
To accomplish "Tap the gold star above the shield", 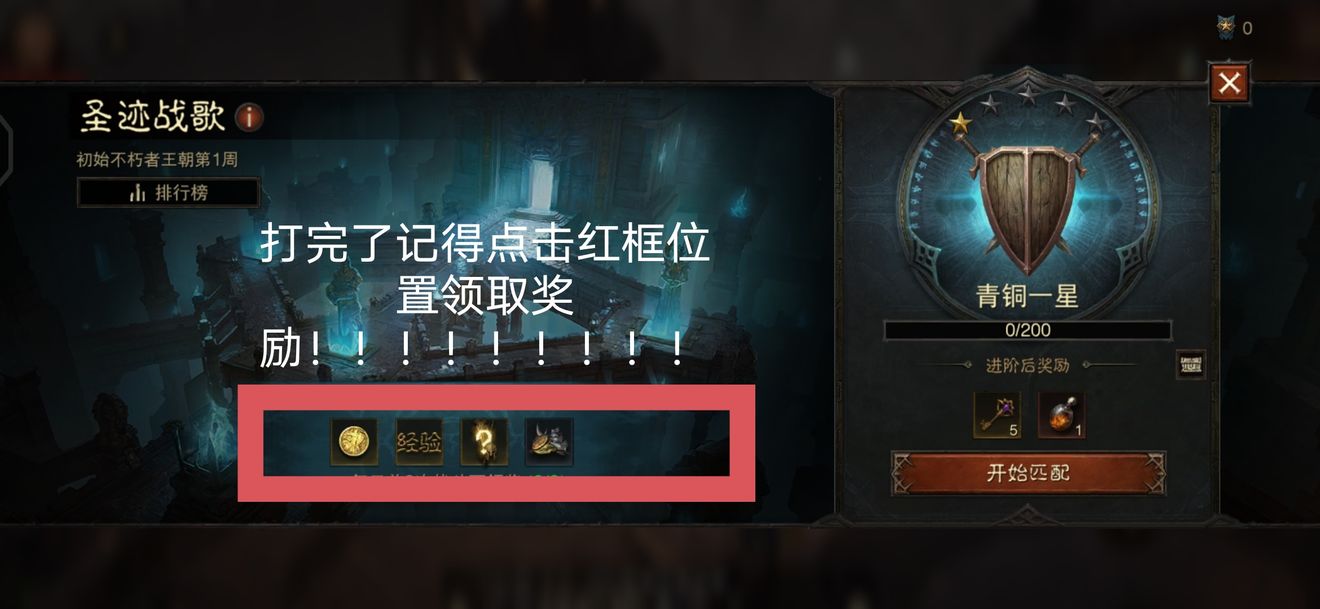I will pos(960,124).
